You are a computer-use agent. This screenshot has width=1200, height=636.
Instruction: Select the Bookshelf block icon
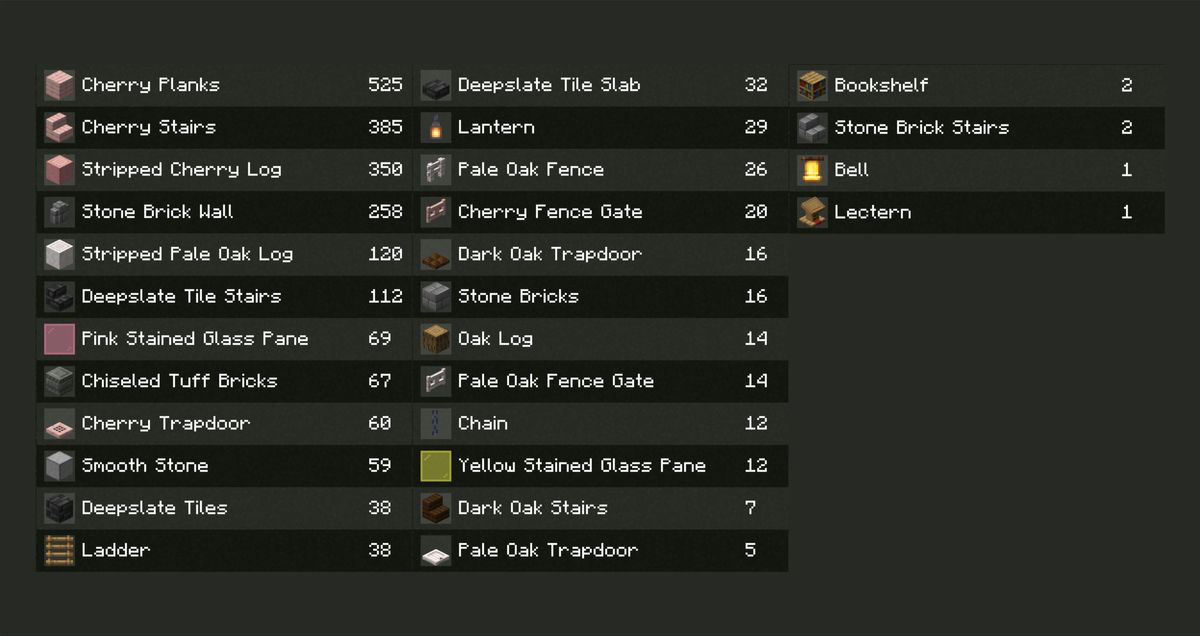pyautogui.click(x=812, y=85)
